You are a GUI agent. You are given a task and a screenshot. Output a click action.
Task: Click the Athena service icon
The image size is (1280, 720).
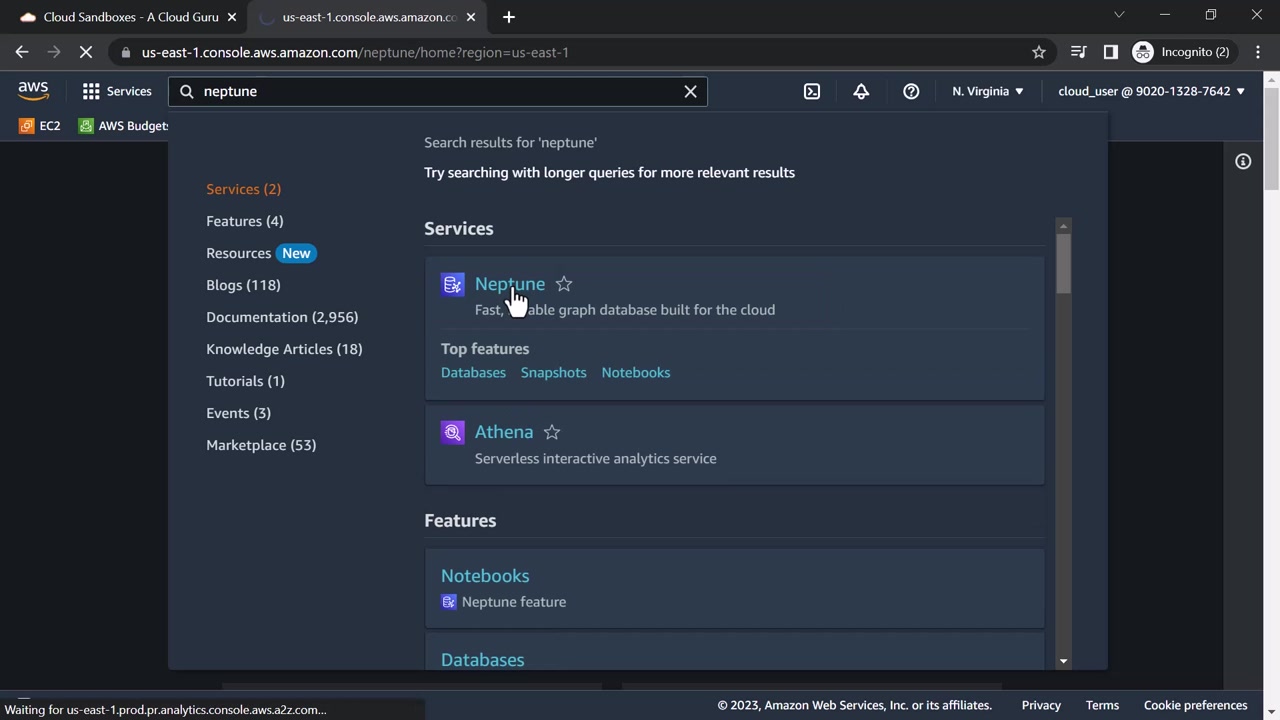point(453,432)
